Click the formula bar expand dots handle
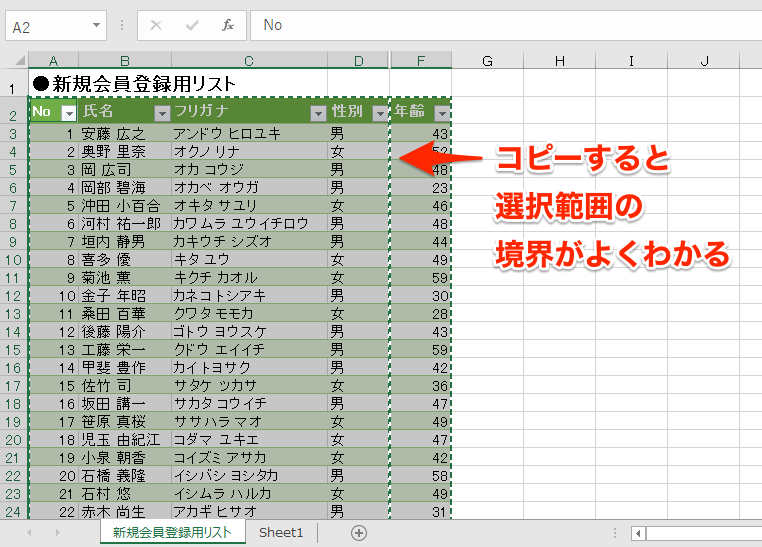This screenshot has height=547, width=762. click(x=122, y=25)
